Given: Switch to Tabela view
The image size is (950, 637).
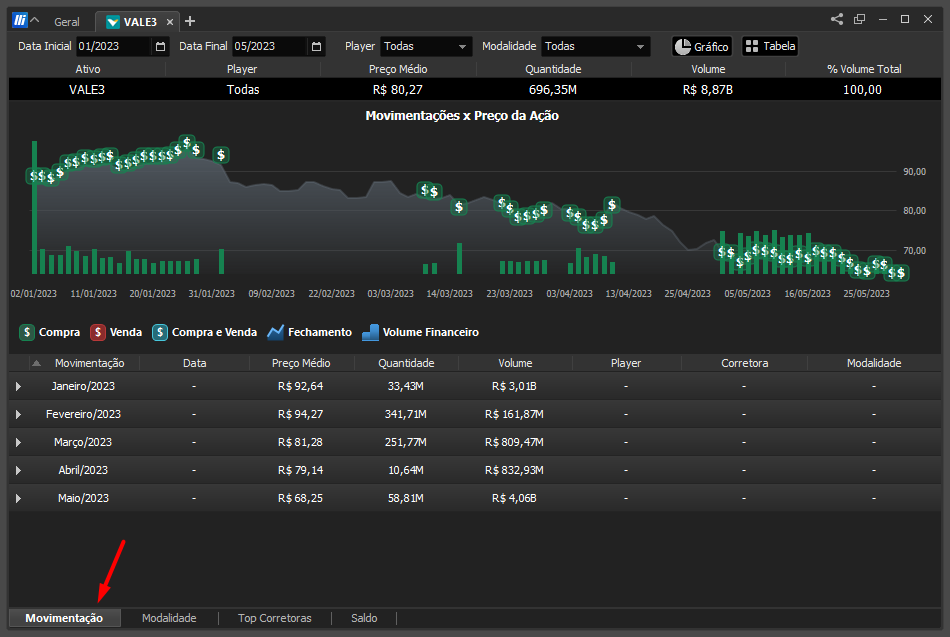Looking at the screenshot, I should click(x=770, y=46).
